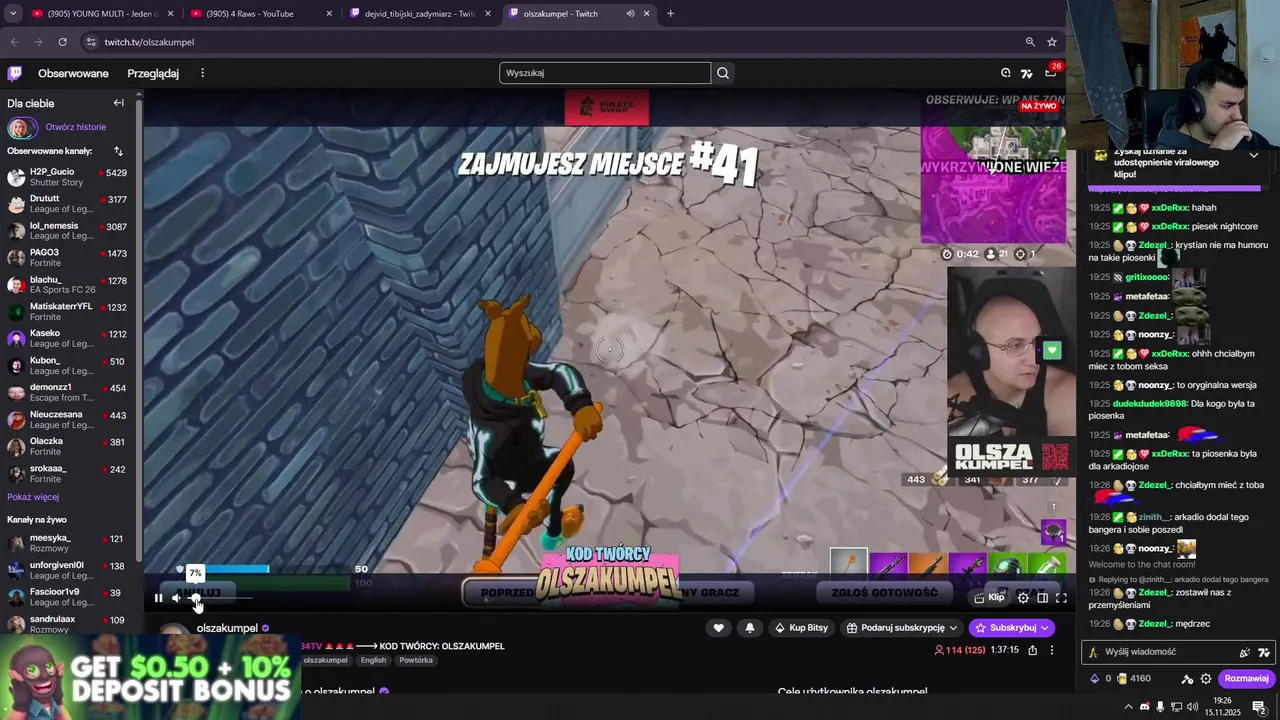Open browser zoom magnifier in address bar
This screenshot has height=720, width=1280.
pyautogui.click(x=1030, y=42)
